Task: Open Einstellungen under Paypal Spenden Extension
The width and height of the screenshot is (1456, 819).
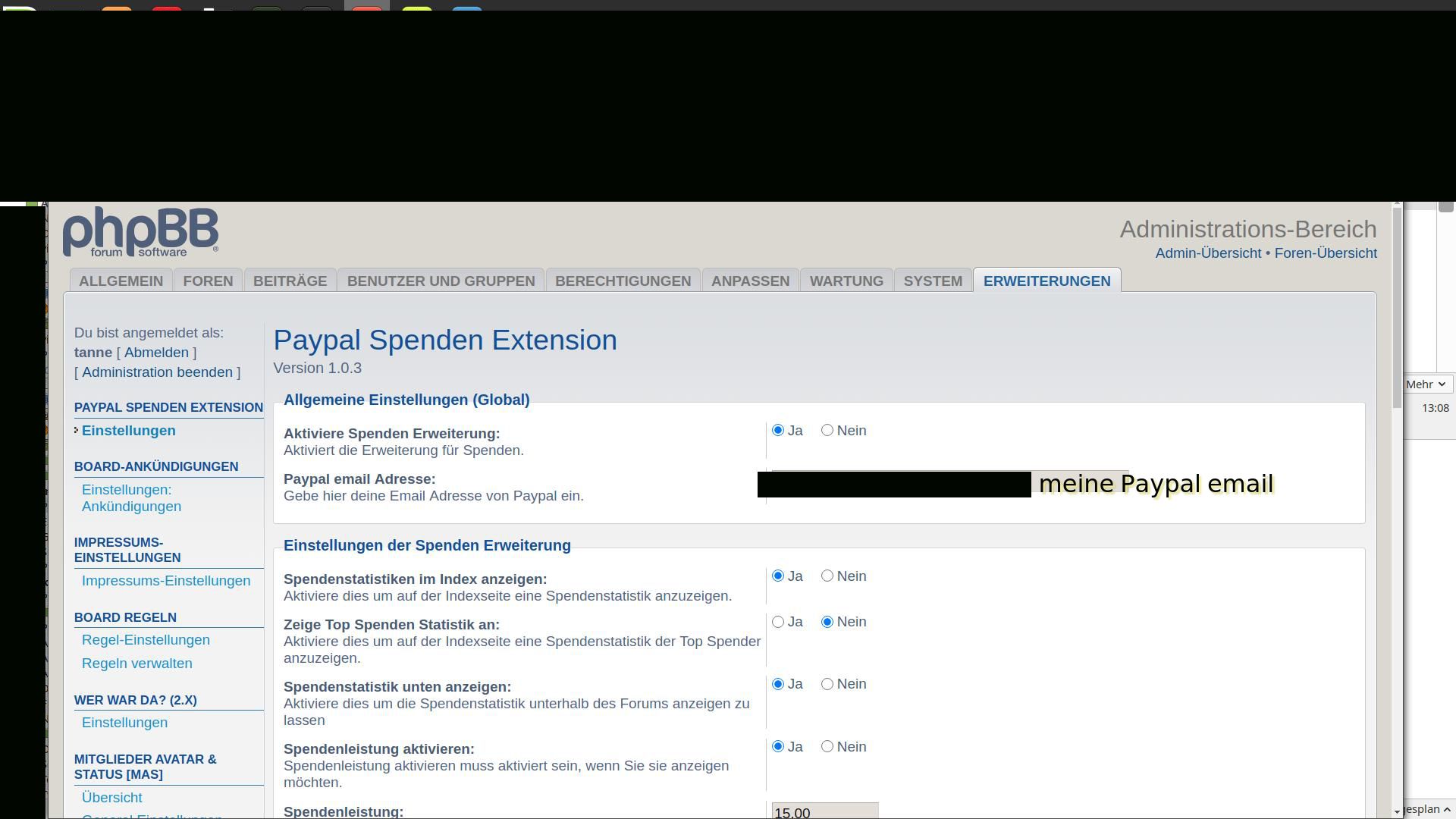Action: (128, 431)
